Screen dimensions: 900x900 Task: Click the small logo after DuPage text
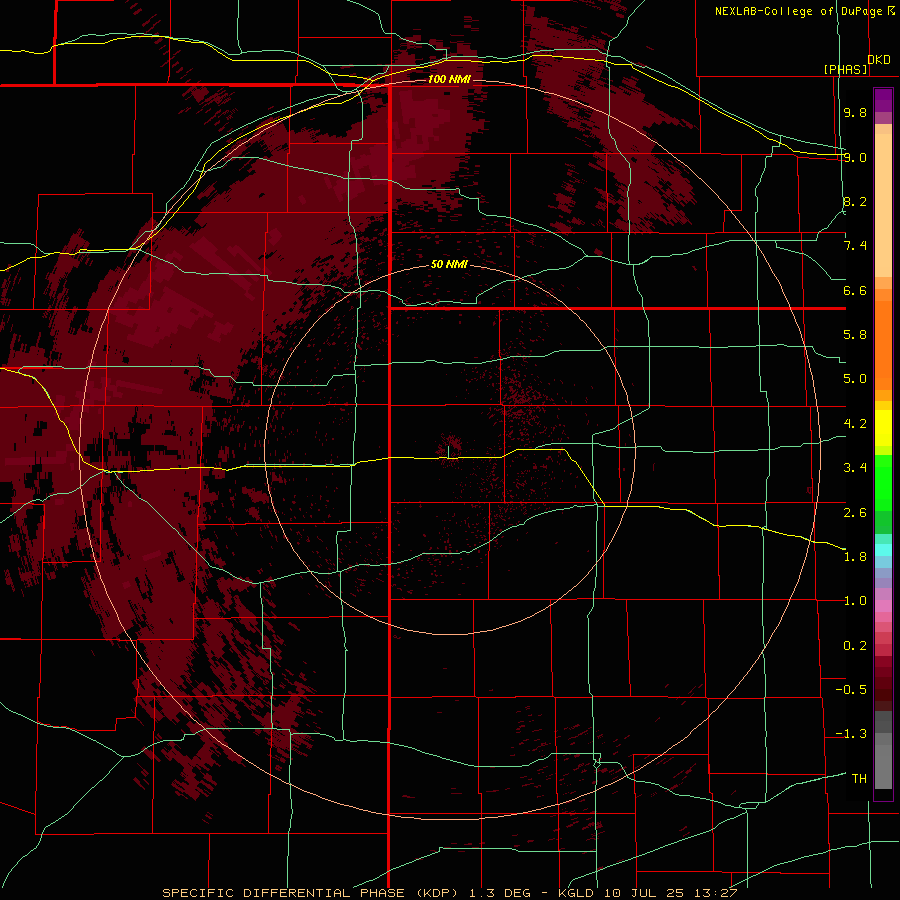(891, 10)
